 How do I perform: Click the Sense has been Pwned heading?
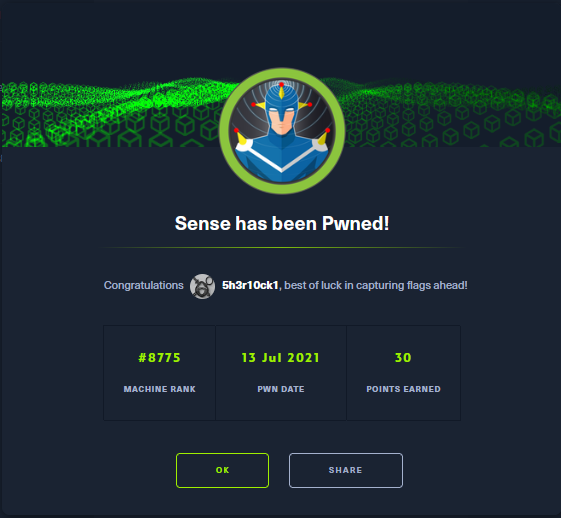tap(282, 223)
